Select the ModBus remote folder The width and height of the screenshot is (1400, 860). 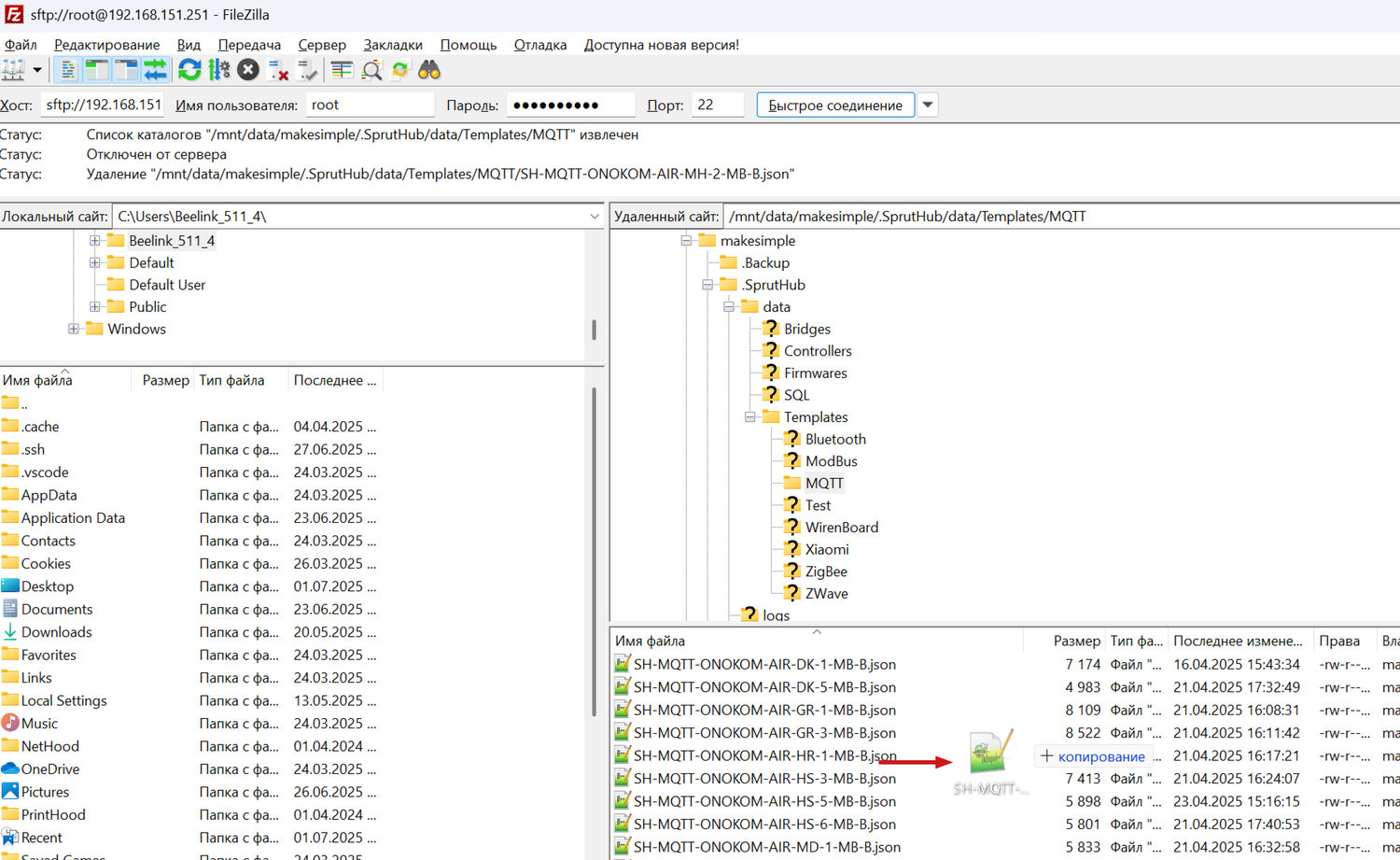point(831,461)
